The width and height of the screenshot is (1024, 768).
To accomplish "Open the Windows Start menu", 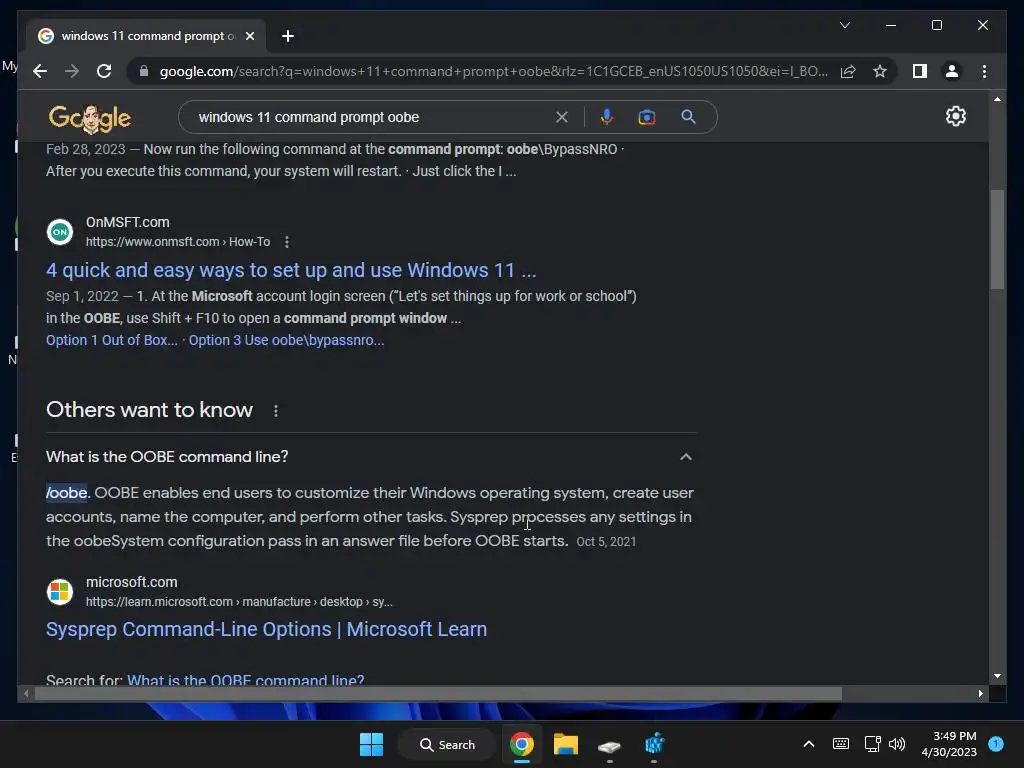I will [x=372, y=744].
